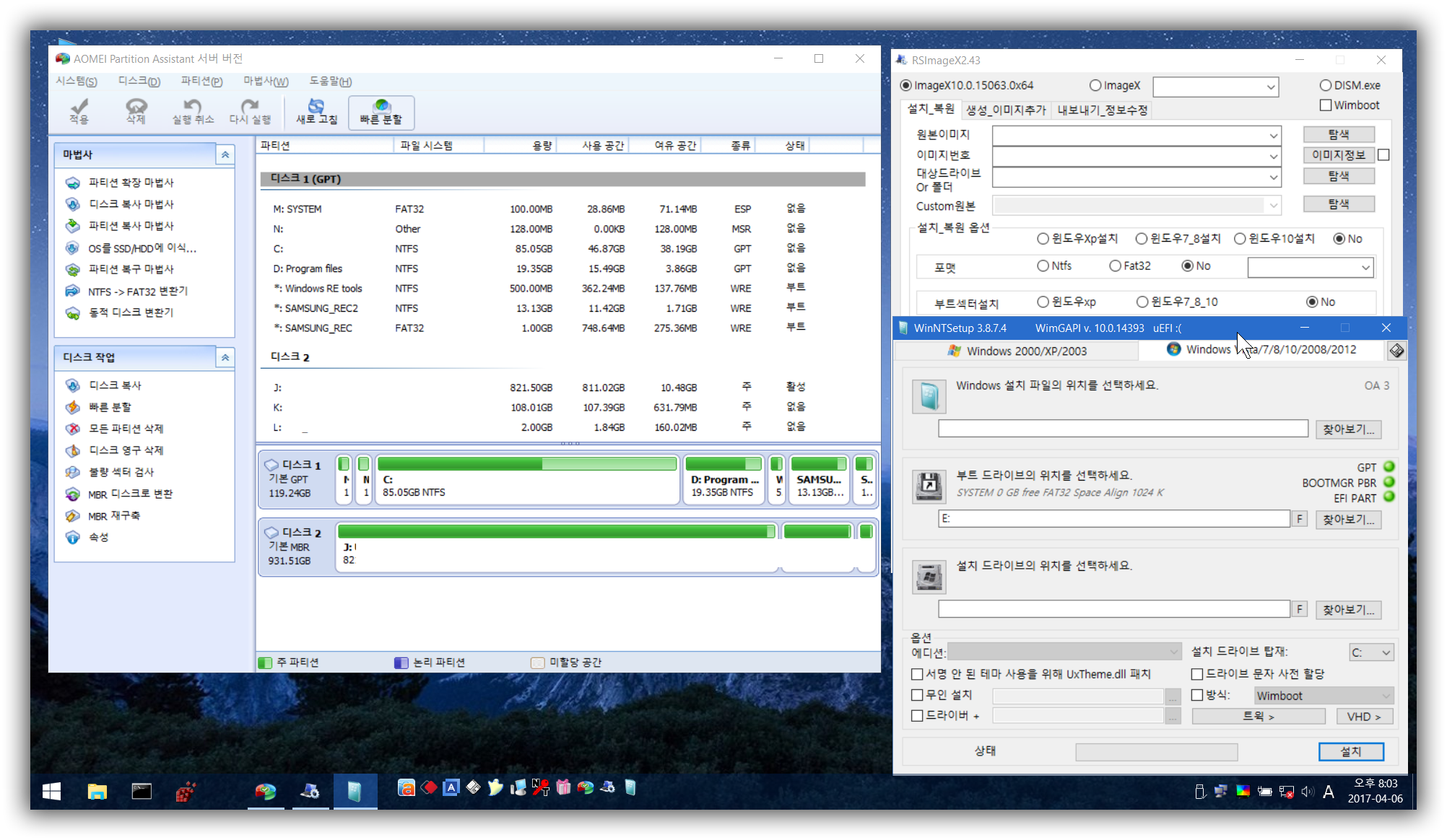Launch OS를 SSD/HDD에 이식 wizard
Viewport: 1447px width, 840px height.
[x=142, y=248]
